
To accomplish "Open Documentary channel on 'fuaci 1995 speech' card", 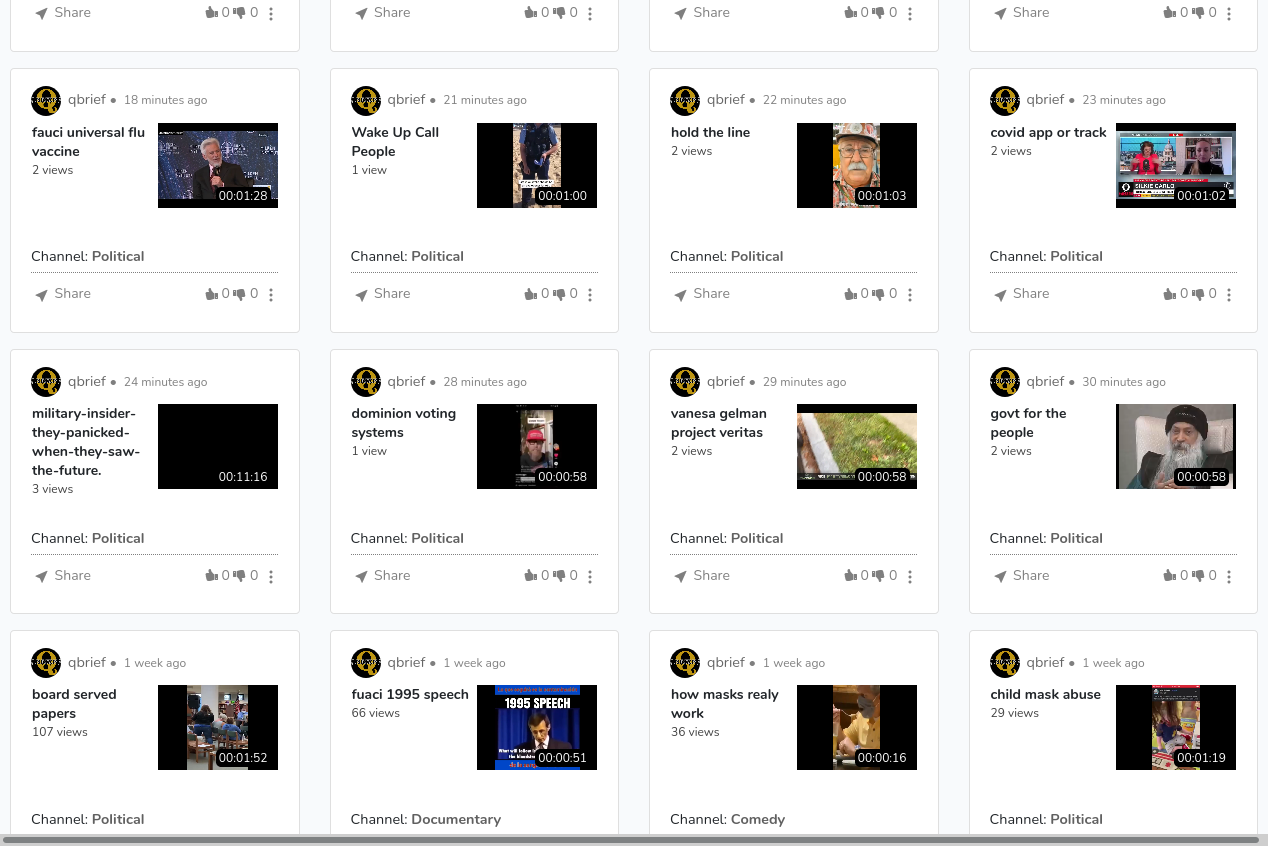I will 456,819.
